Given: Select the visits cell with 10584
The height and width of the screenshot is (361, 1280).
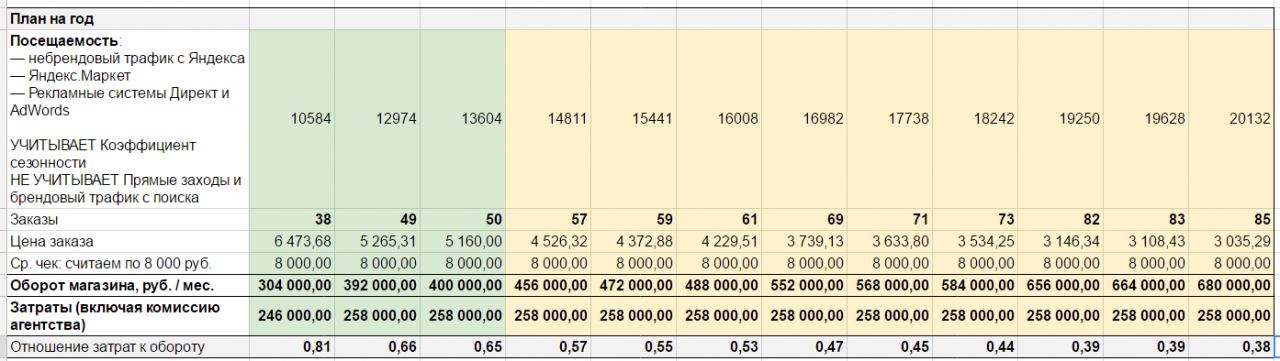Looking at the screenshot, I should [x=292, y=119].
